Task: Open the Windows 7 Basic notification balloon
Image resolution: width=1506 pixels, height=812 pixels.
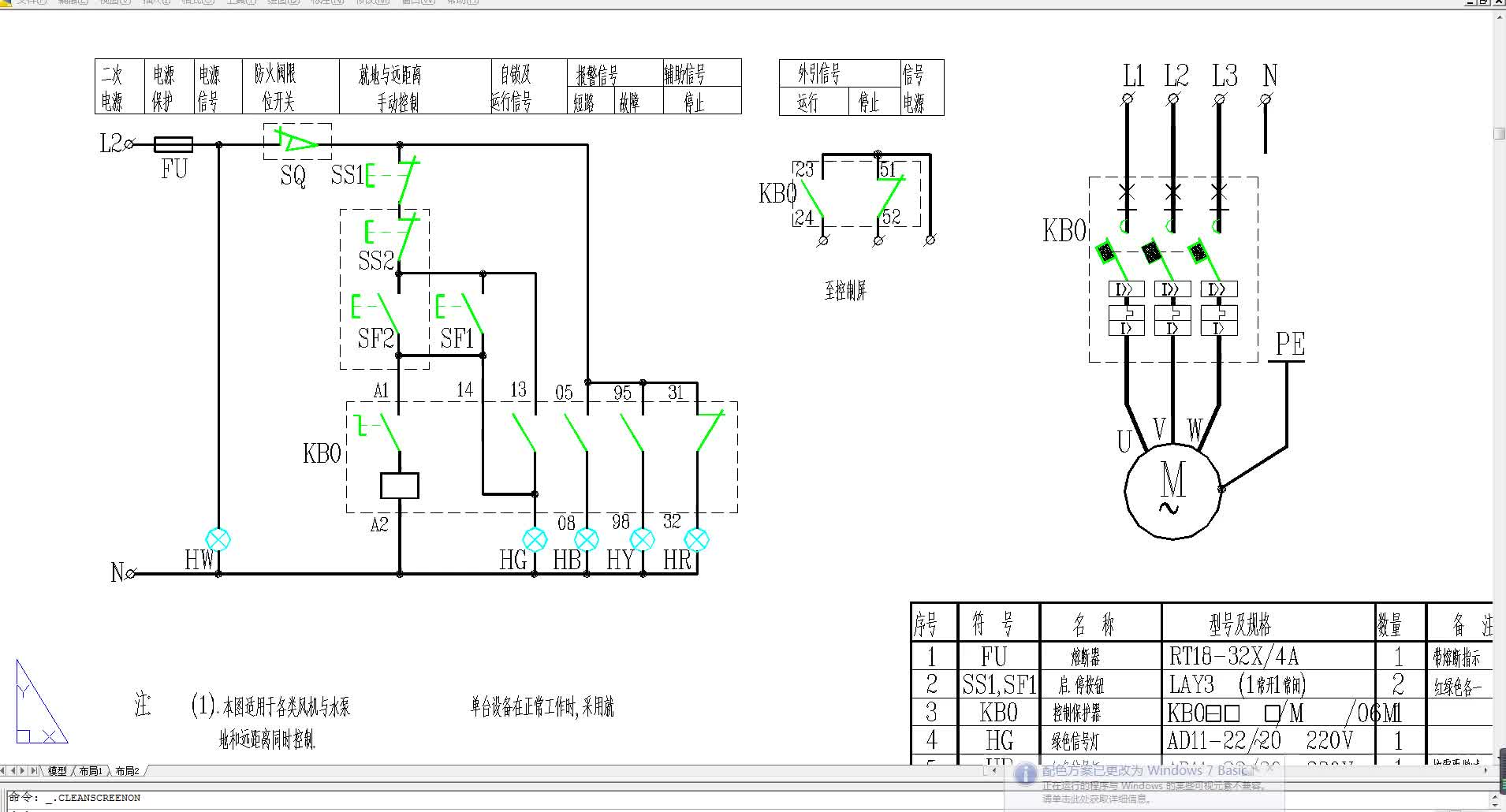Action: (x=1143, y=783)
